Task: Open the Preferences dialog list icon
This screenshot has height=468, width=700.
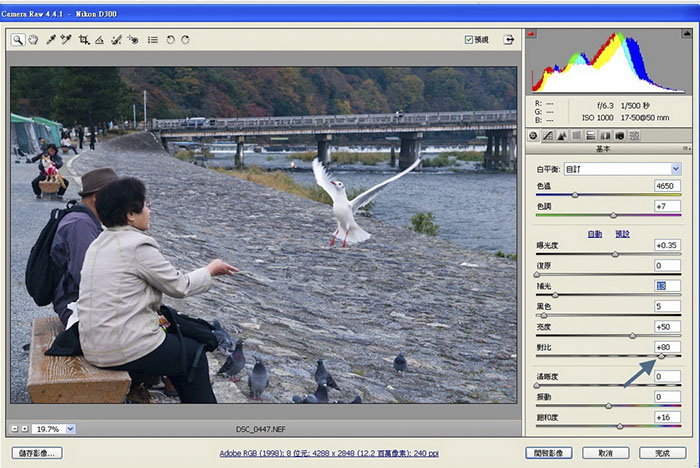Action: tap(152, 40)
